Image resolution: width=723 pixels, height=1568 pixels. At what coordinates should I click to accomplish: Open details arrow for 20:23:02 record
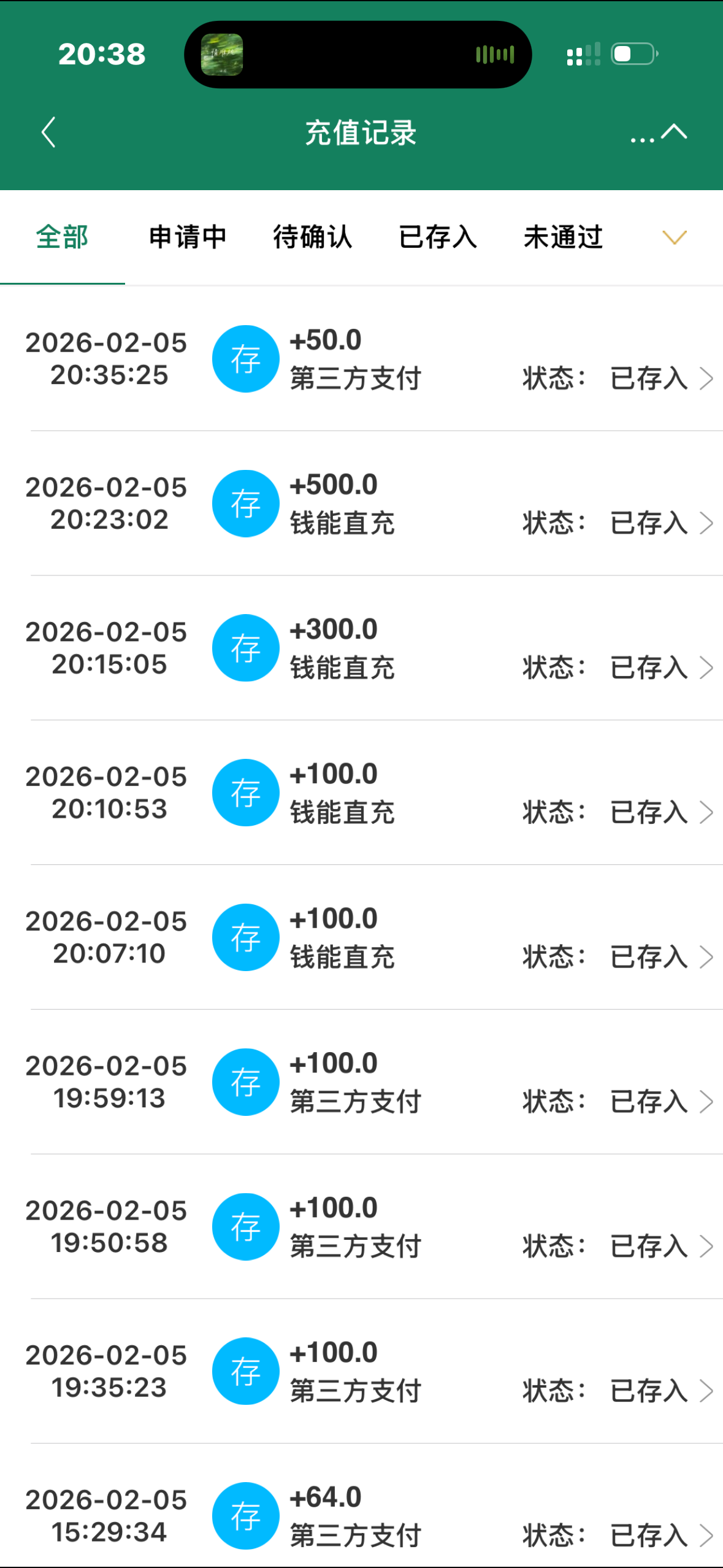[x=706, y=523]
